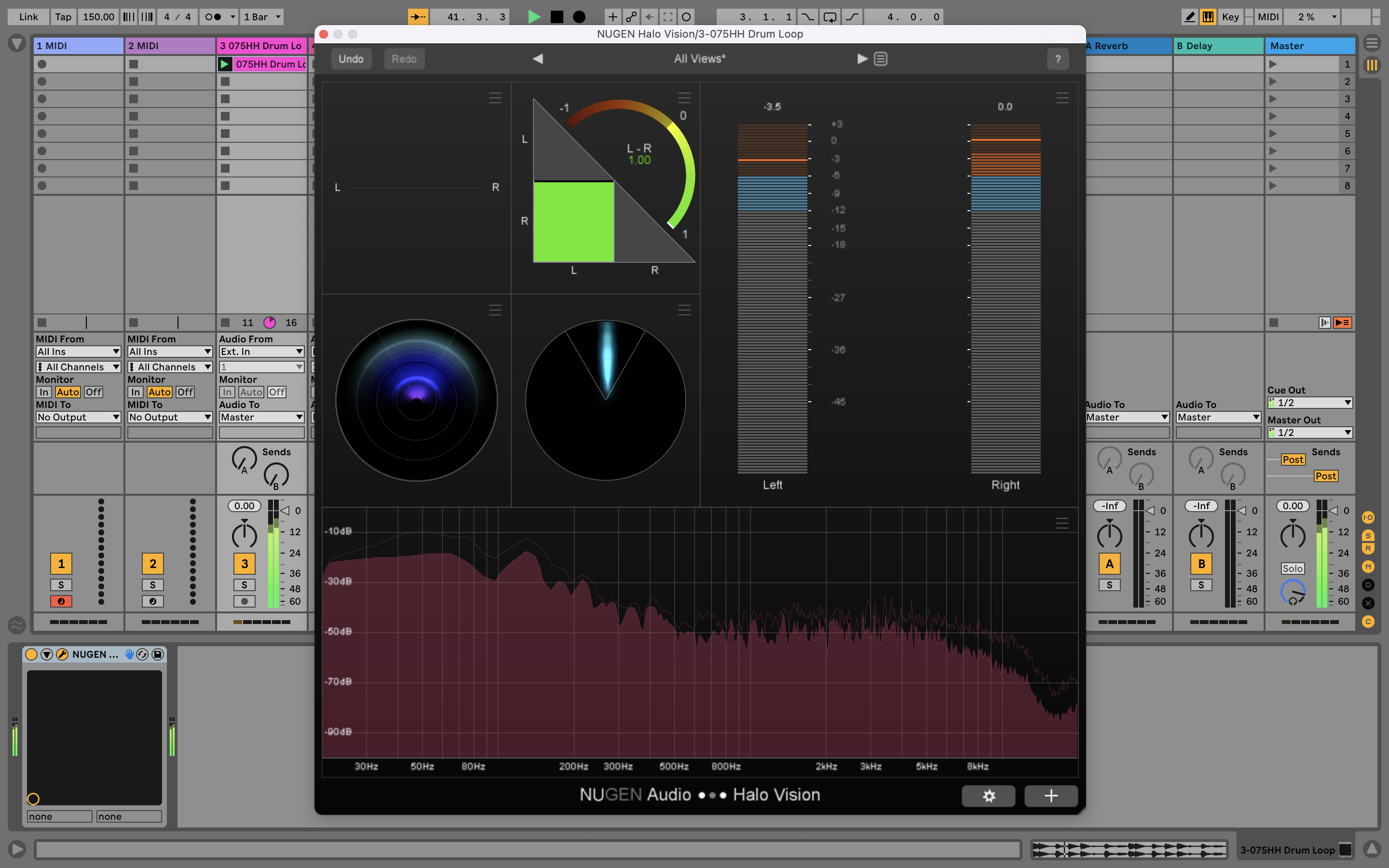The image size is (1389, 868).
Task: Click the Undo button
Action: point(351,58)
